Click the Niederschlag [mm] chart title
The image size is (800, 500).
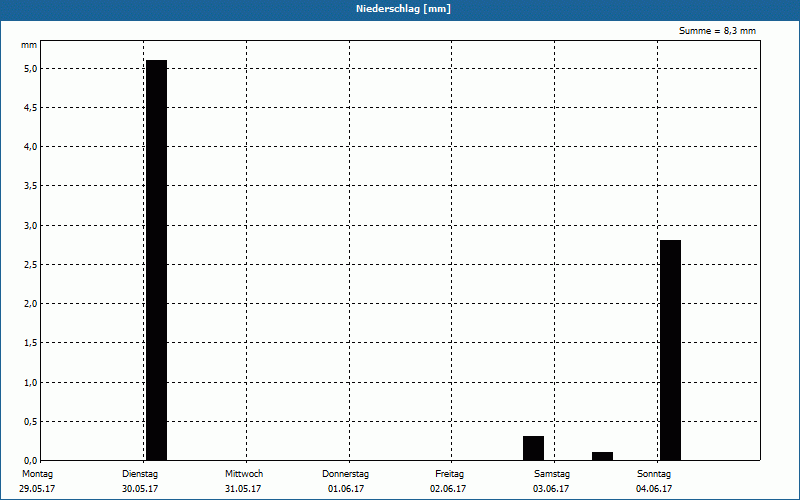pyautogui.click(x=403, y=9)
